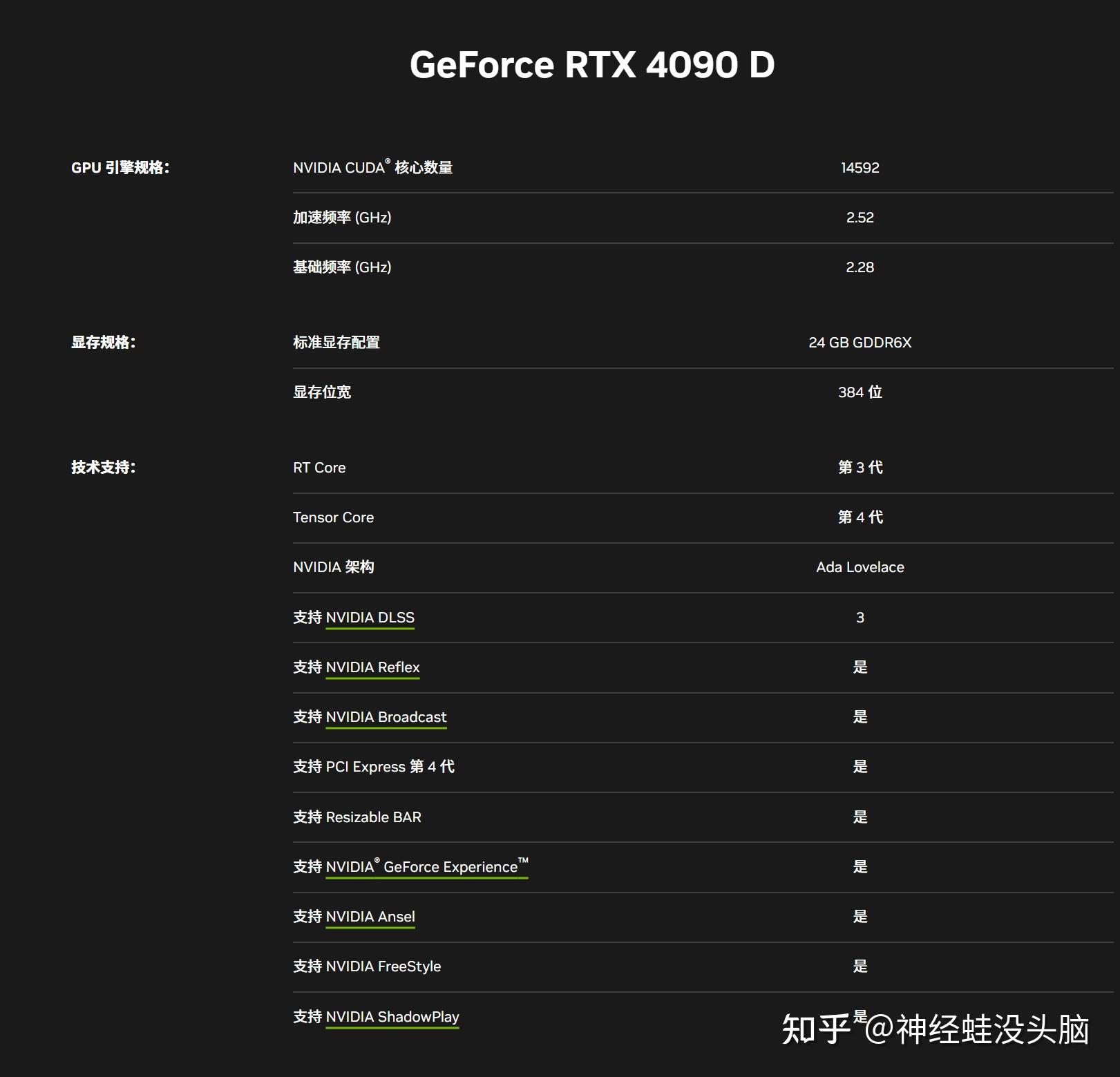This screenshot has height=1077, width=1120.
Task: Click the GeForce RTX 4090 D title
Action: 593,64
